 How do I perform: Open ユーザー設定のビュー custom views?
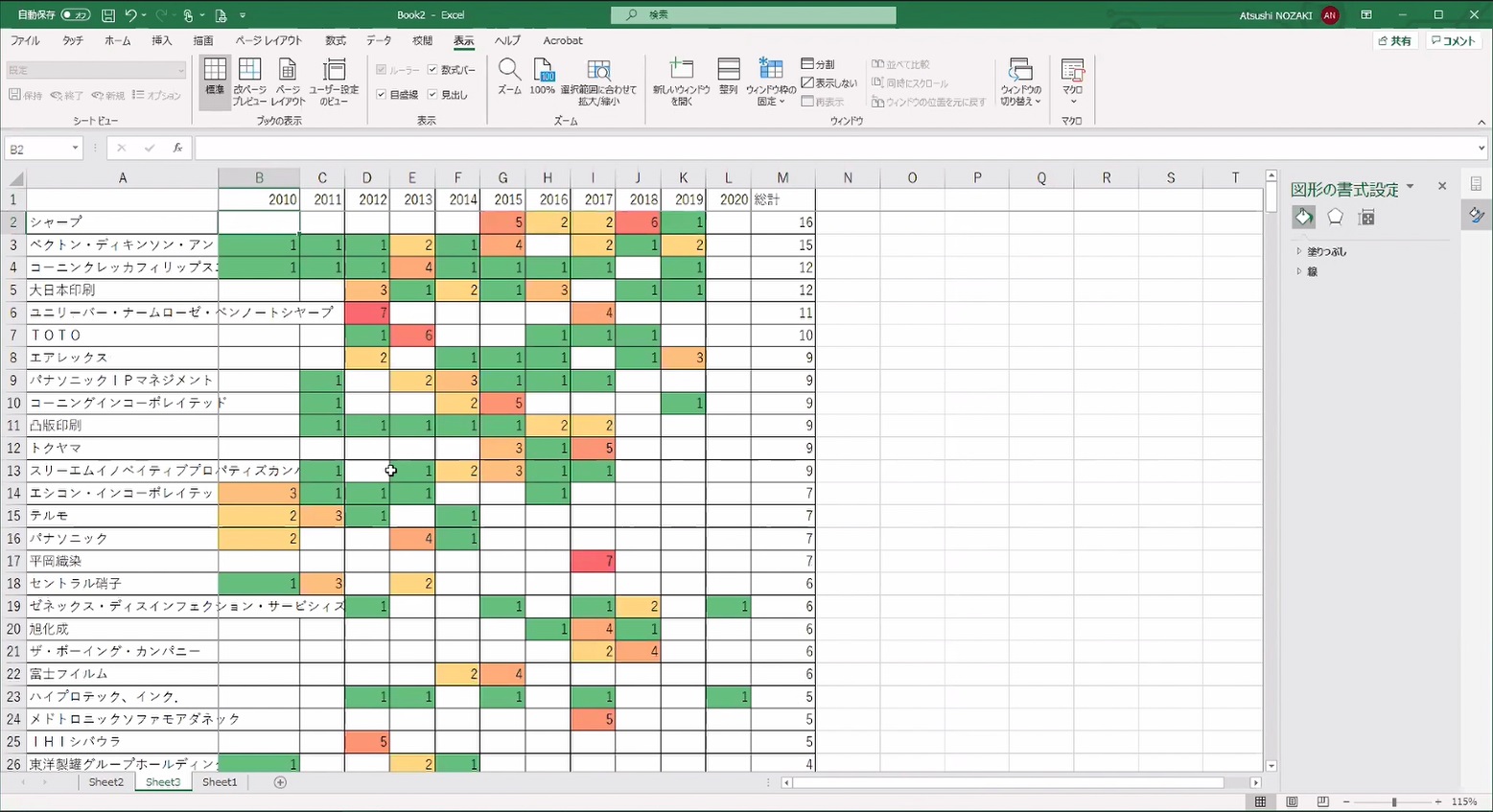334,82
